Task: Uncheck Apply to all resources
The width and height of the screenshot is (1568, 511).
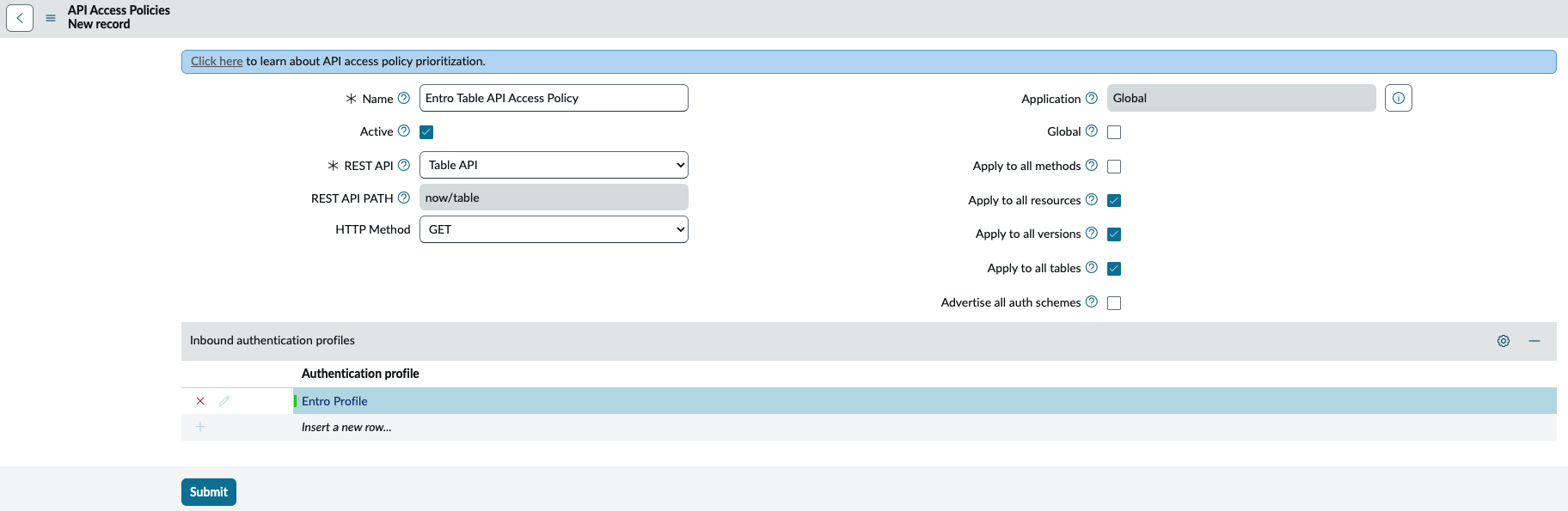Action: (1114, 200)
